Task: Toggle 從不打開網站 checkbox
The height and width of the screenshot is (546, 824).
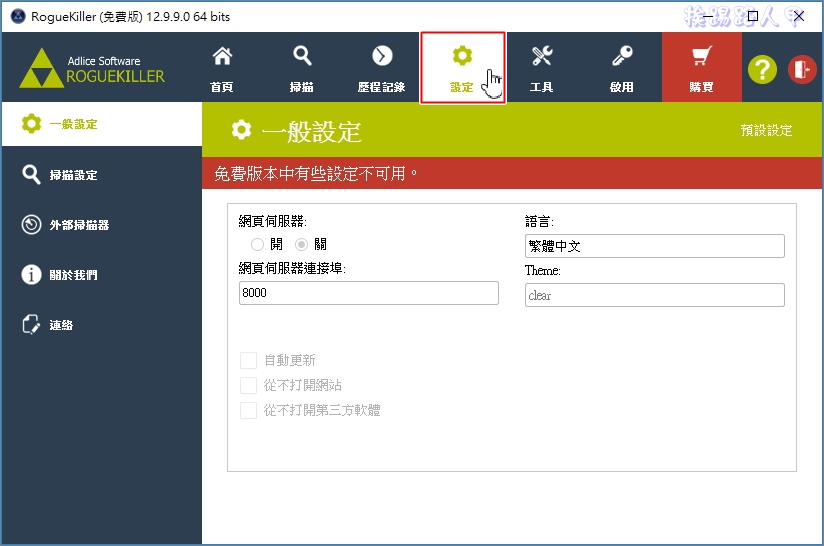Action: [248, 385]
